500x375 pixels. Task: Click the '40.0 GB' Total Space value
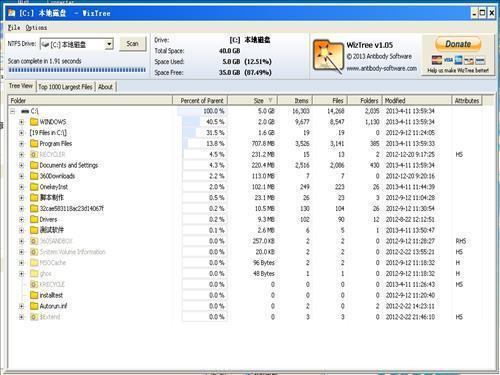tap(230, 51)
